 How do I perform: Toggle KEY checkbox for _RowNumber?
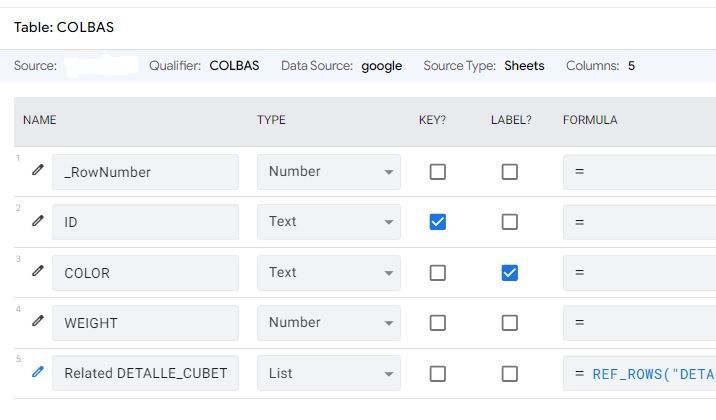click(437, 172)
